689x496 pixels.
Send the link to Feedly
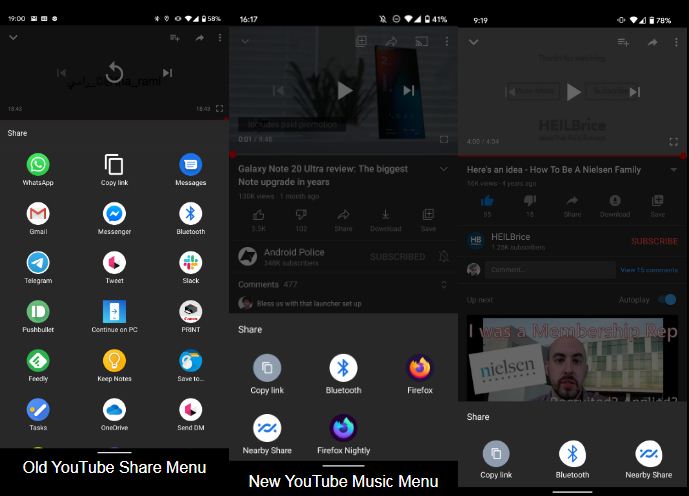click(x=38, y=360)
